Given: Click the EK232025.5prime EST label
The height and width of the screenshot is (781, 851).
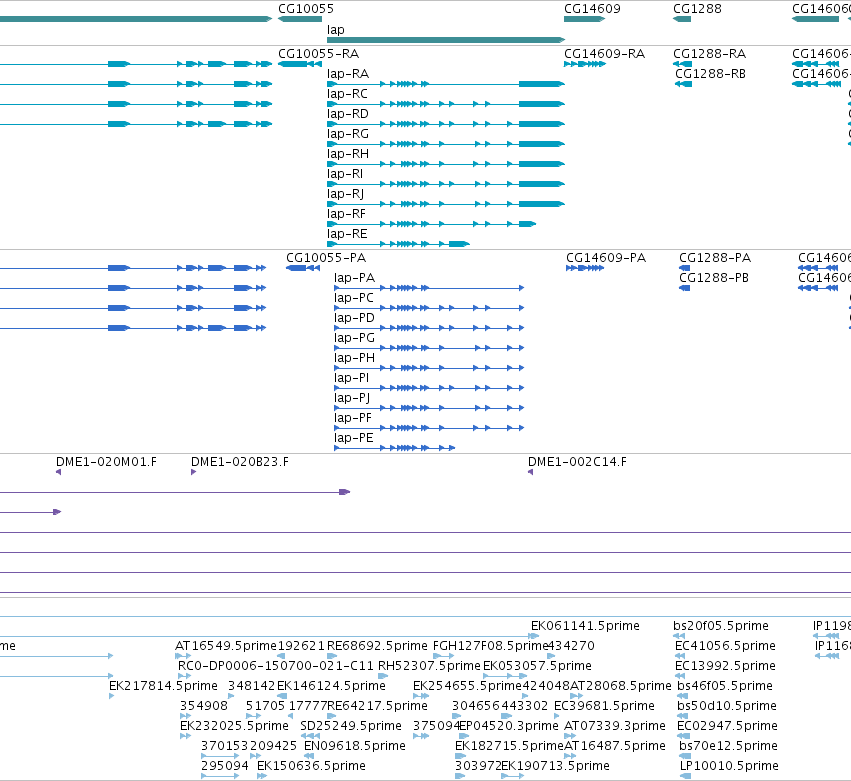Looking at the screenshot, I should coord(234,726).
